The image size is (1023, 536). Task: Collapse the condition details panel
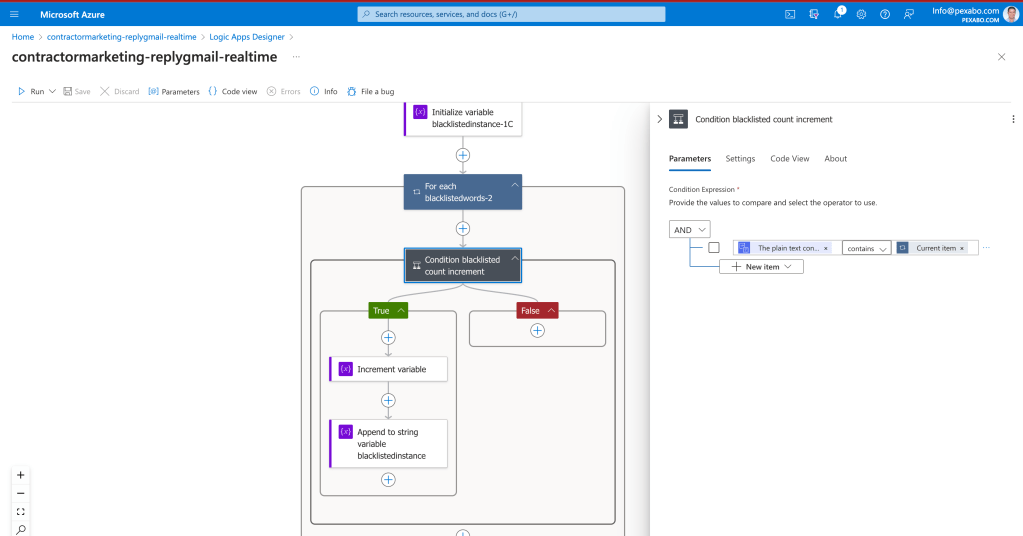660,119
